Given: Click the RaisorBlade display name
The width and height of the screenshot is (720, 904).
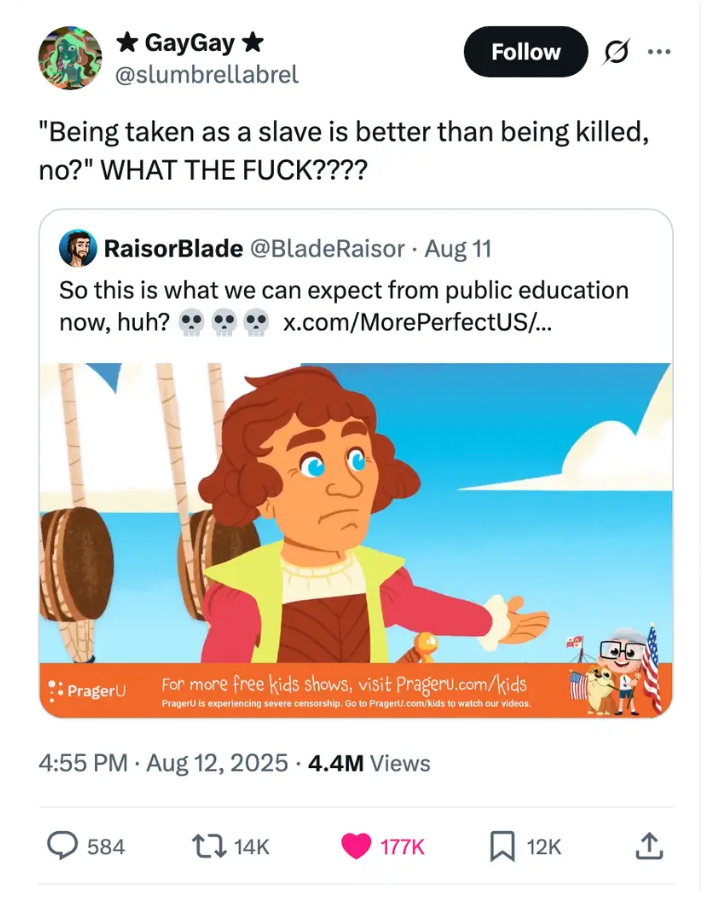Looking at the screenshot, I should pos(173,248).
